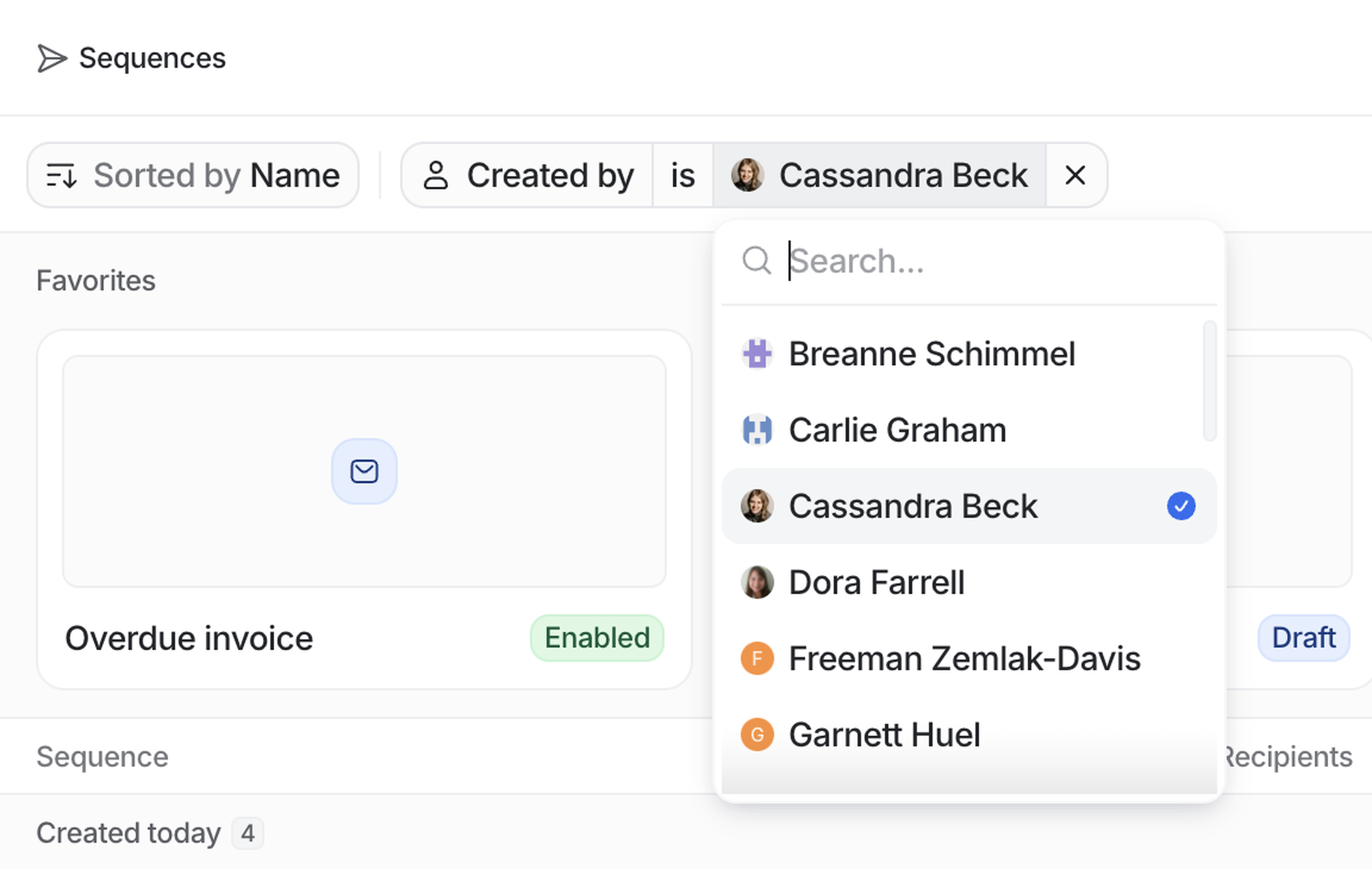Image resolution: width=1372 pixels, height=869 pixels.
Task: Click the Sequences paper plane icon
Action: pyautogui.click(x=52, y=59)
